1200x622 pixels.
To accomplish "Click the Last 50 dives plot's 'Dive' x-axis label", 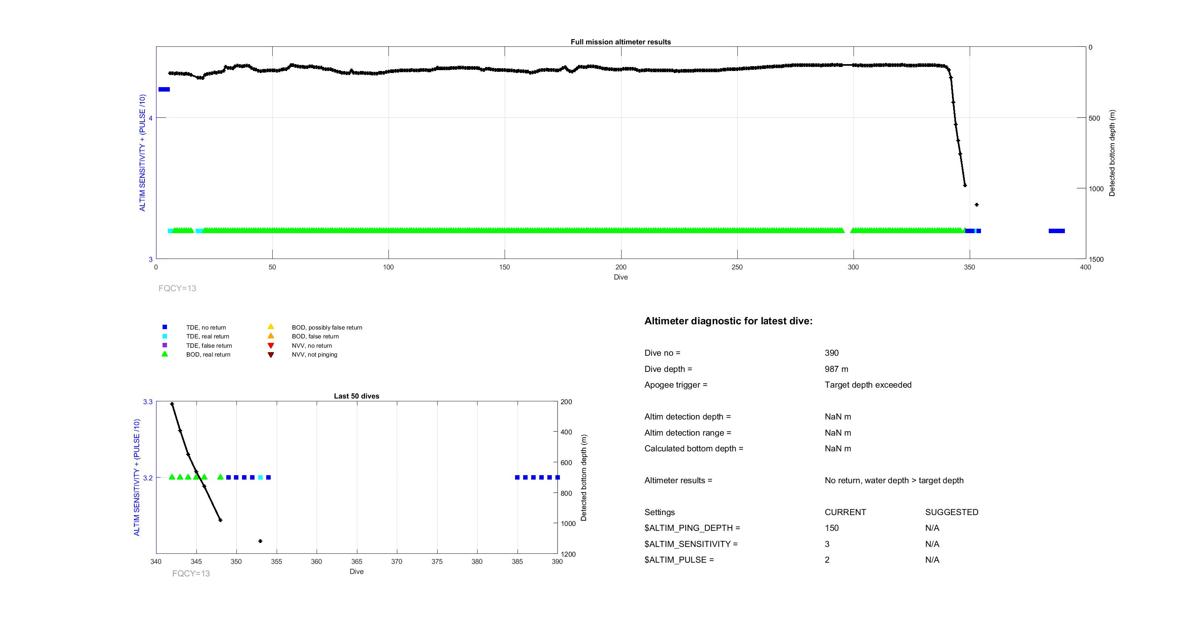I will pyautogui.click(x=357, y=572).
